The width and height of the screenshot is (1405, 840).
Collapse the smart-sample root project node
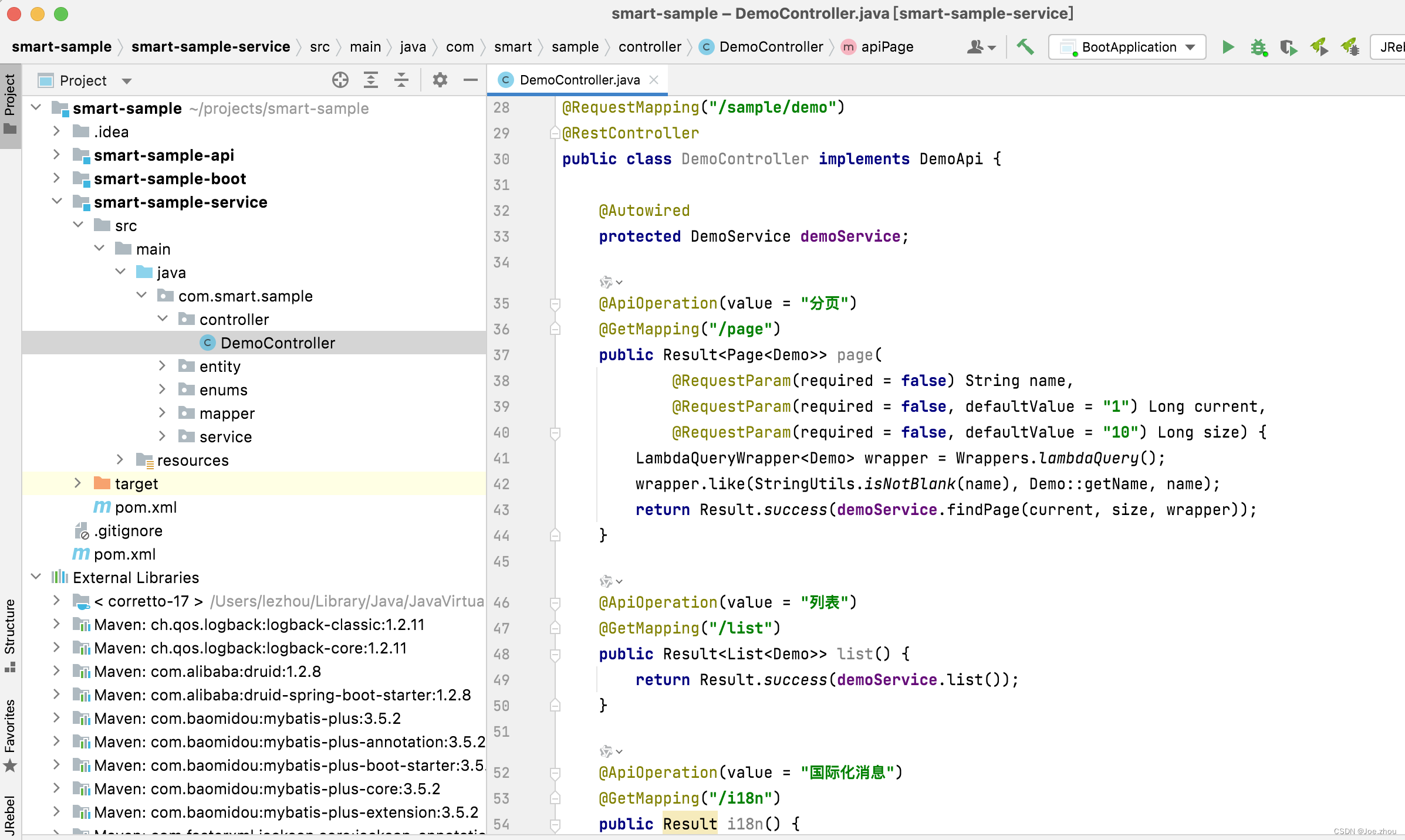pyautogui.click(x=36, y=108)
